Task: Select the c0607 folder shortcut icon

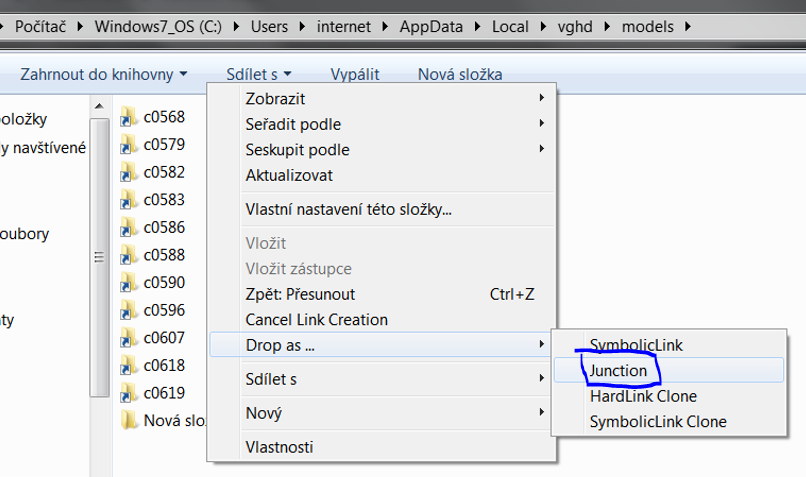Action: click(x=129, y=338)
